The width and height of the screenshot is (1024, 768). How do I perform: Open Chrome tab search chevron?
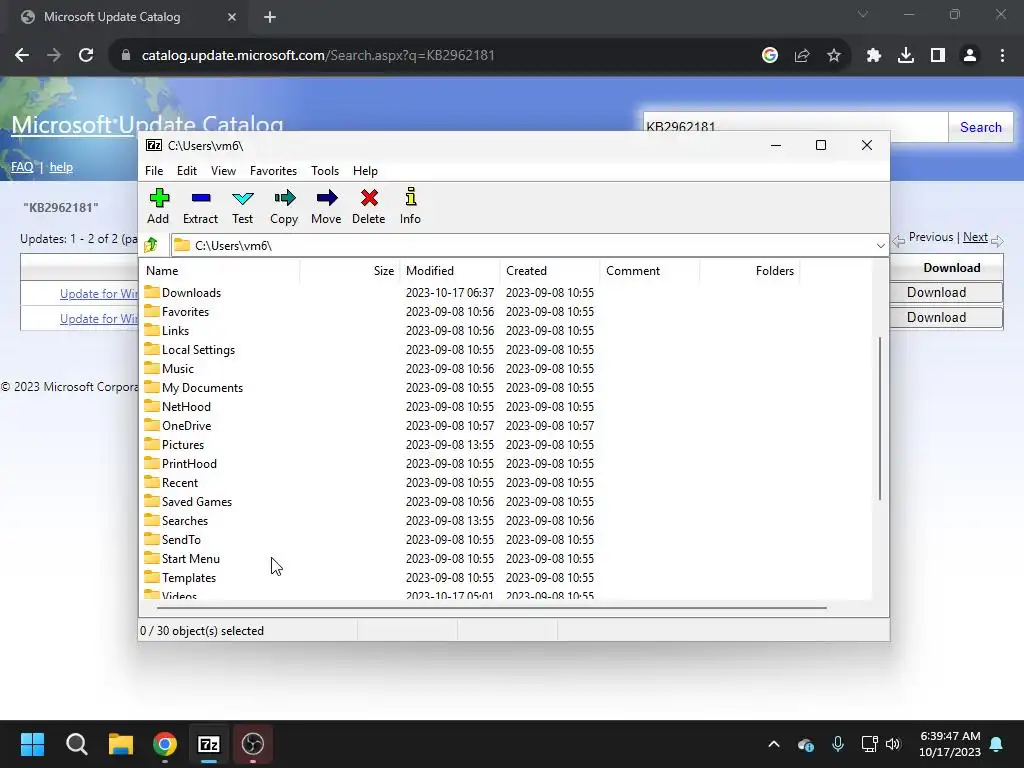pos(863,14)
